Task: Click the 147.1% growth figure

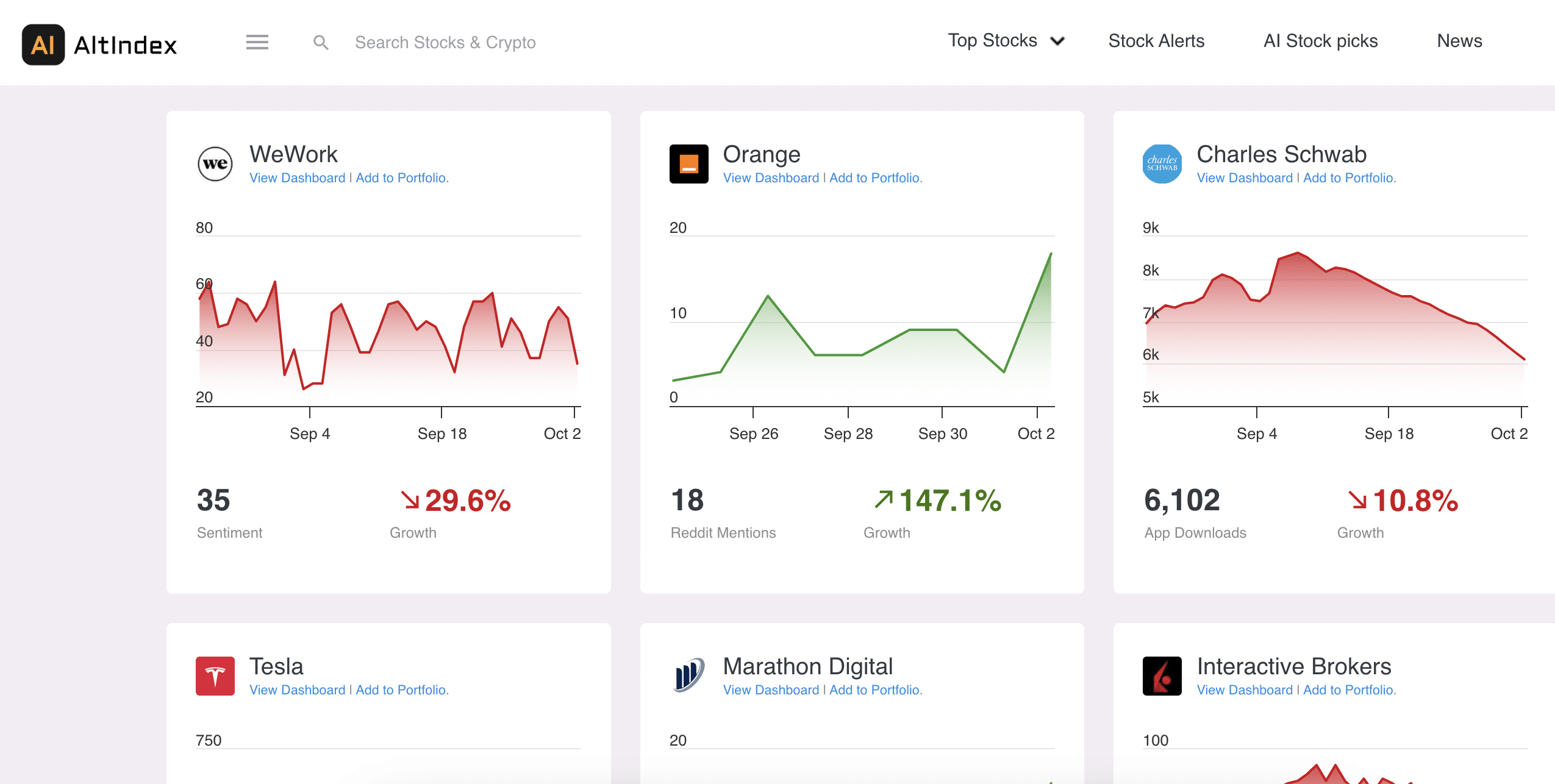Action: pyautogui.click(x=950, y=501)
